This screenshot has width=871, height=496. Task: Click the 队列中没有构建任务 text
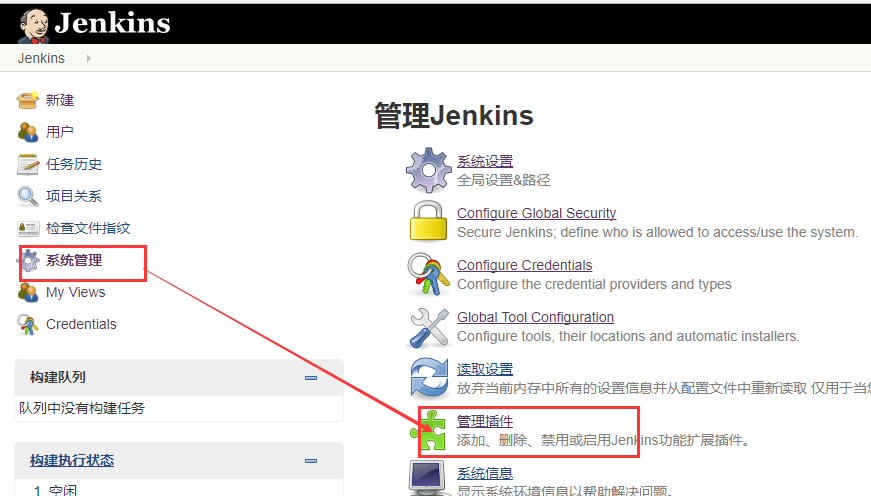(x=82, y=408)
